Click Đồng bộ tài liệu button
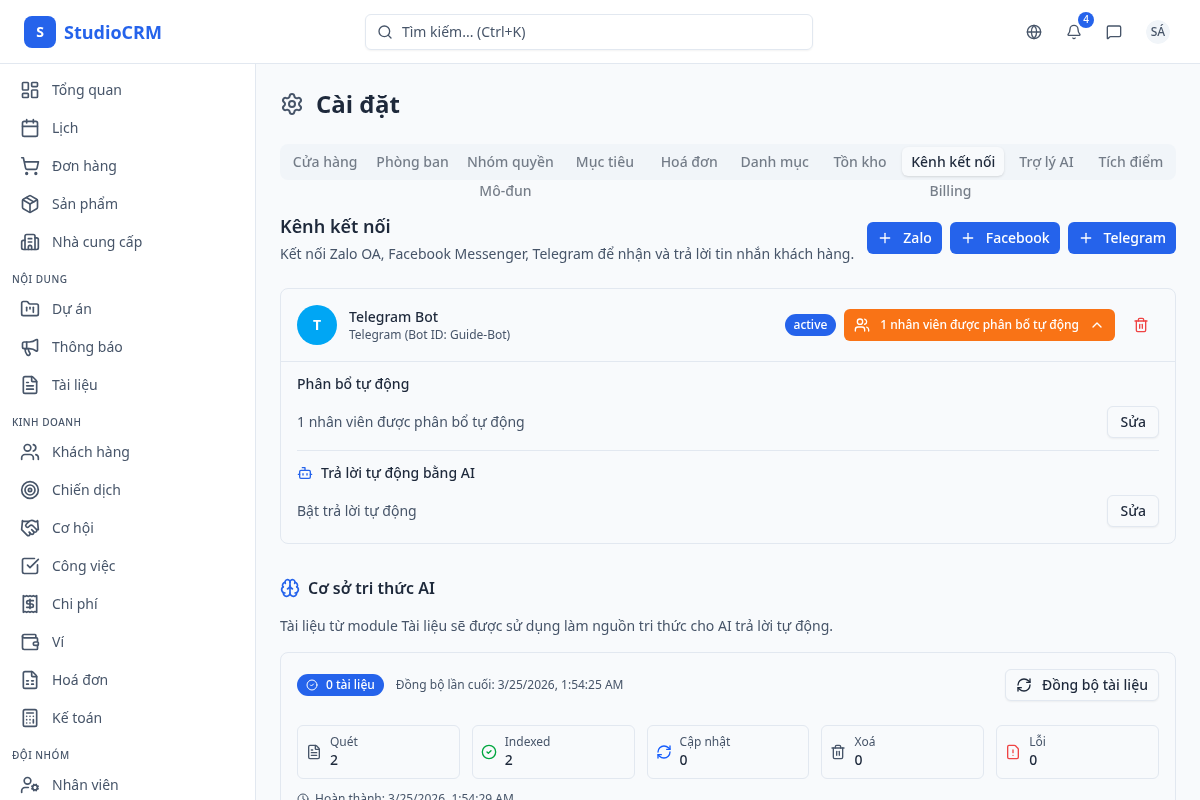1200x800 pixels. coord(1081,685)
